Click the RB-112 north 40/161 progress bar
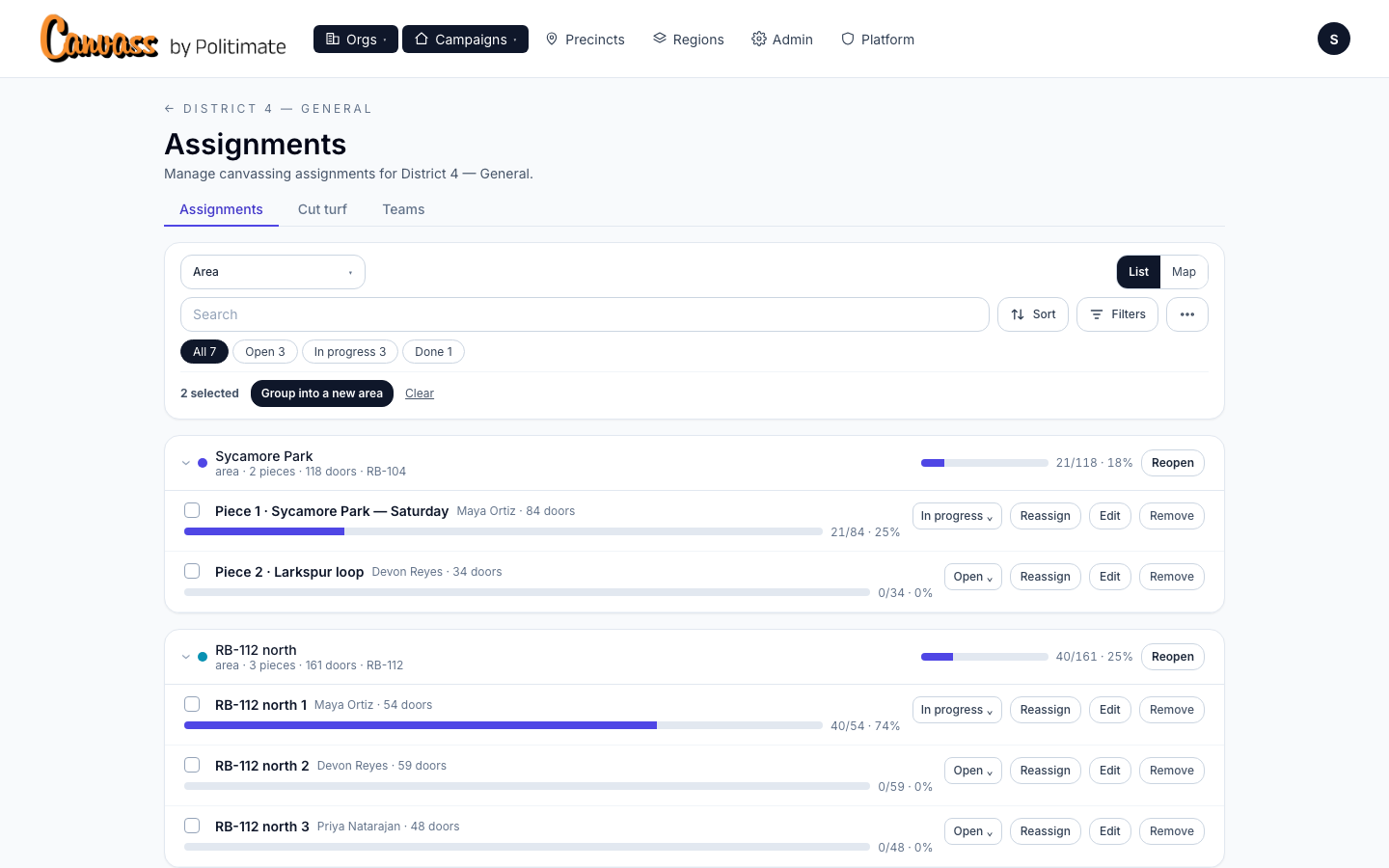The image size is (1389, 868). [x=985, y=657]
